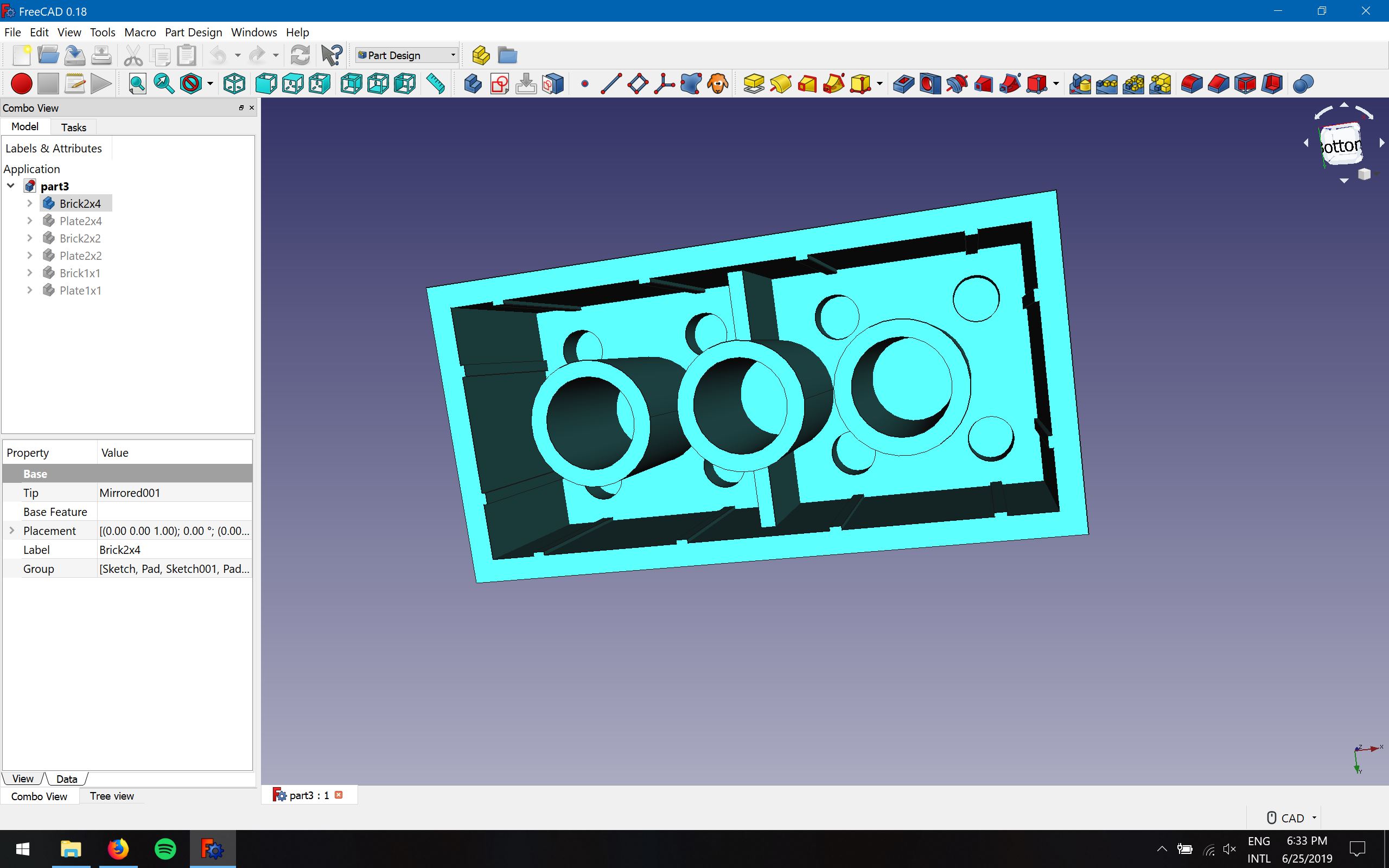Select Plate2x2 in the model tree
Viewport: 1389px width, 868px height.
coord(80,256)
